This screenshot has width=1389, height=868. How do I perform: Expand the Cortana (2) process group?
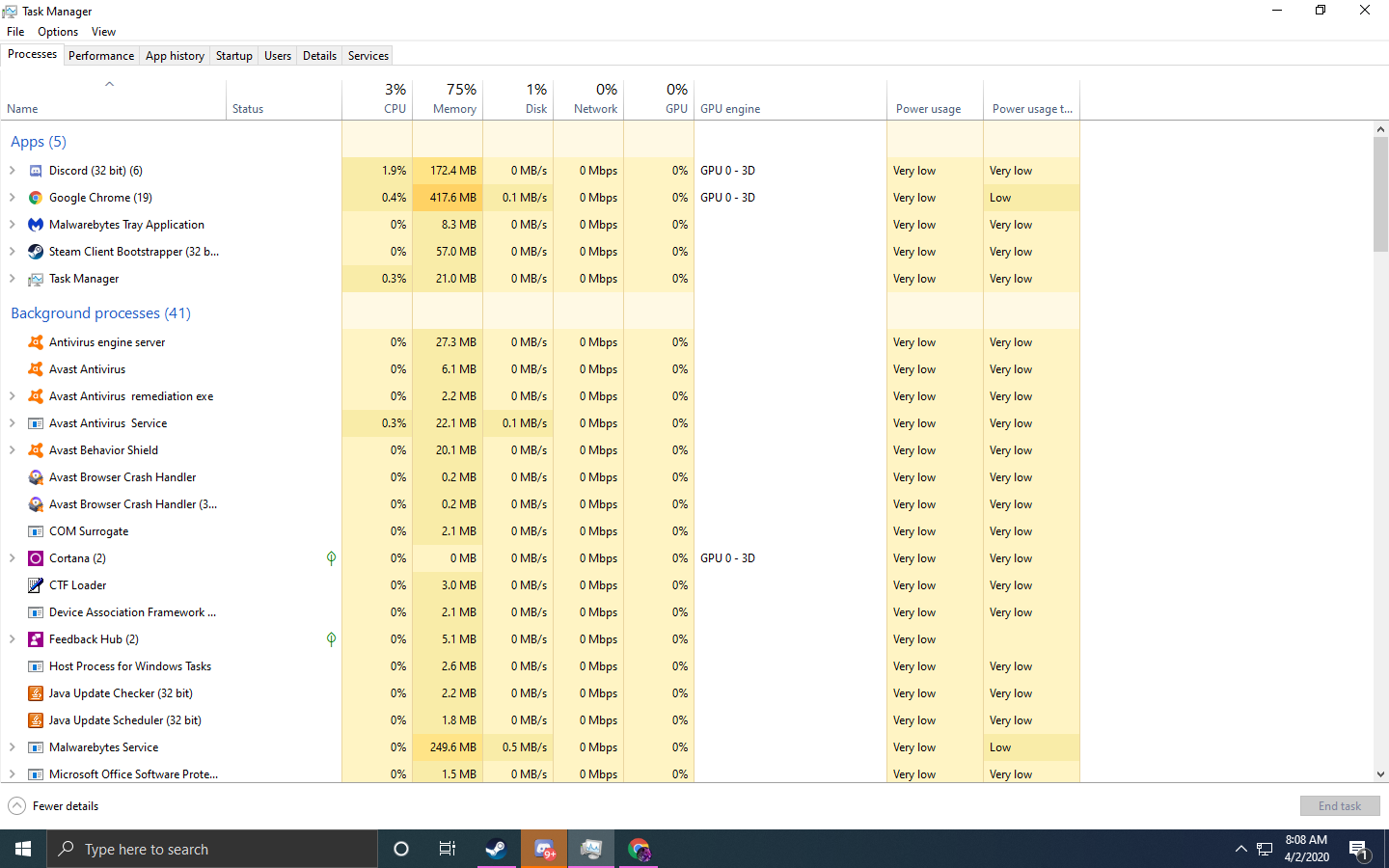tap(12, 558)
